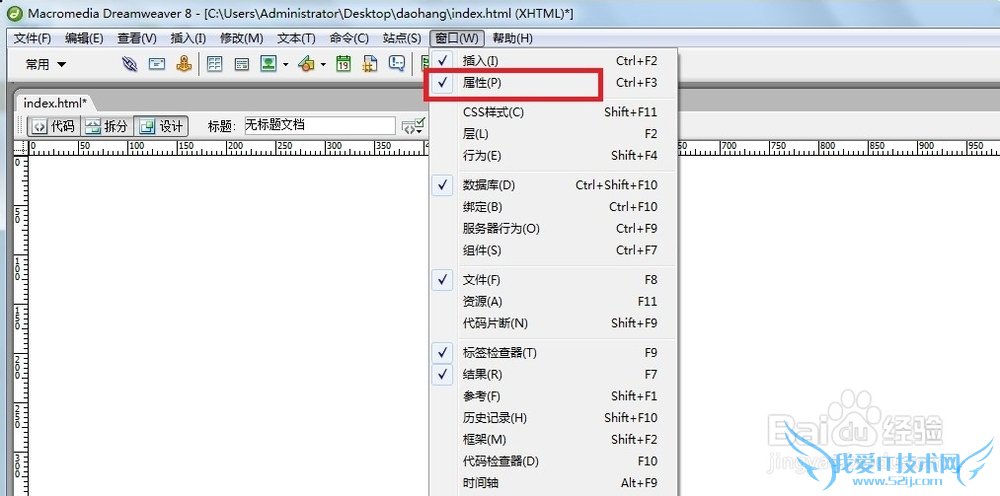Click the Insert Div Tag icon
The image size is (1000, 496).
tap(241, 64)
